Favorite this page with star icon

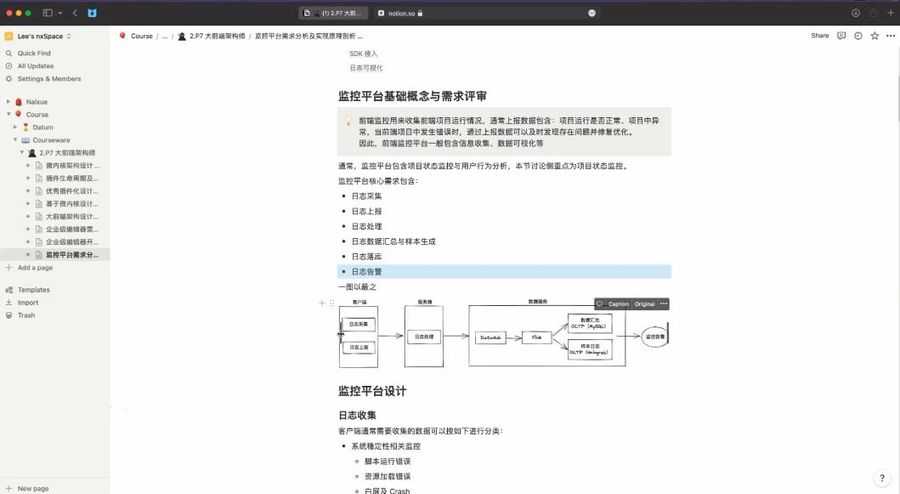pos(874,36)
